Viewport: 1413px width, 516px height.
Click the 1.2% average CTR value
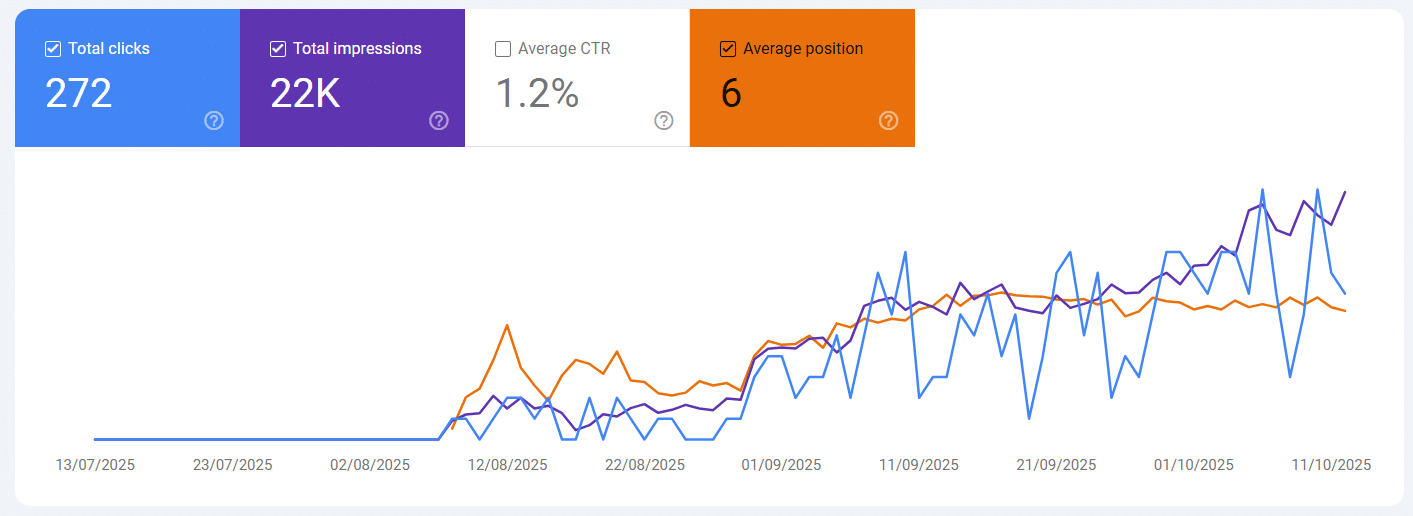[x=538, y=93]
